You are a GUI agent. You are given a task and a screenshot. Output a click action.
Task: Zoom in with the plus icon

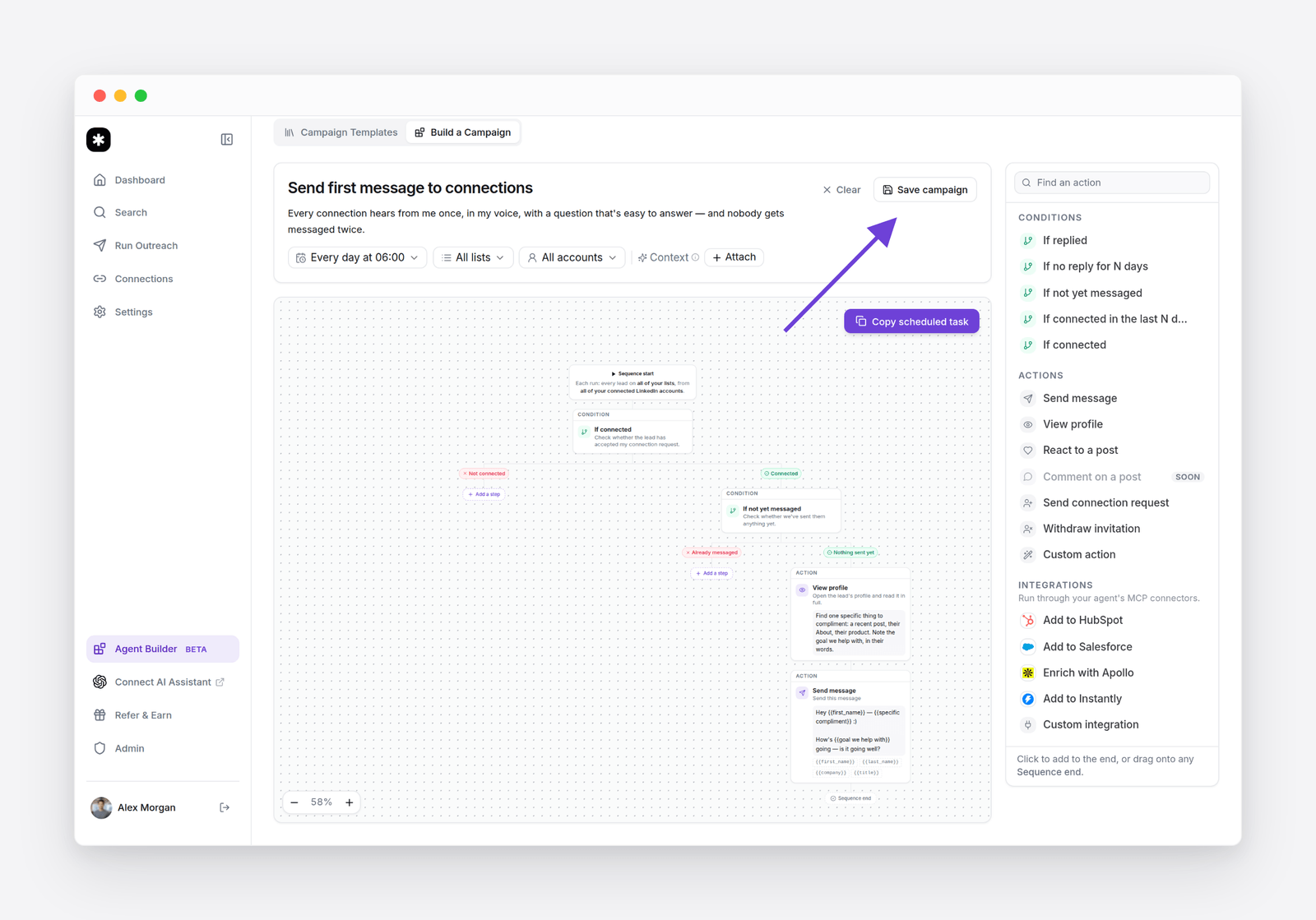click(350, 802)
